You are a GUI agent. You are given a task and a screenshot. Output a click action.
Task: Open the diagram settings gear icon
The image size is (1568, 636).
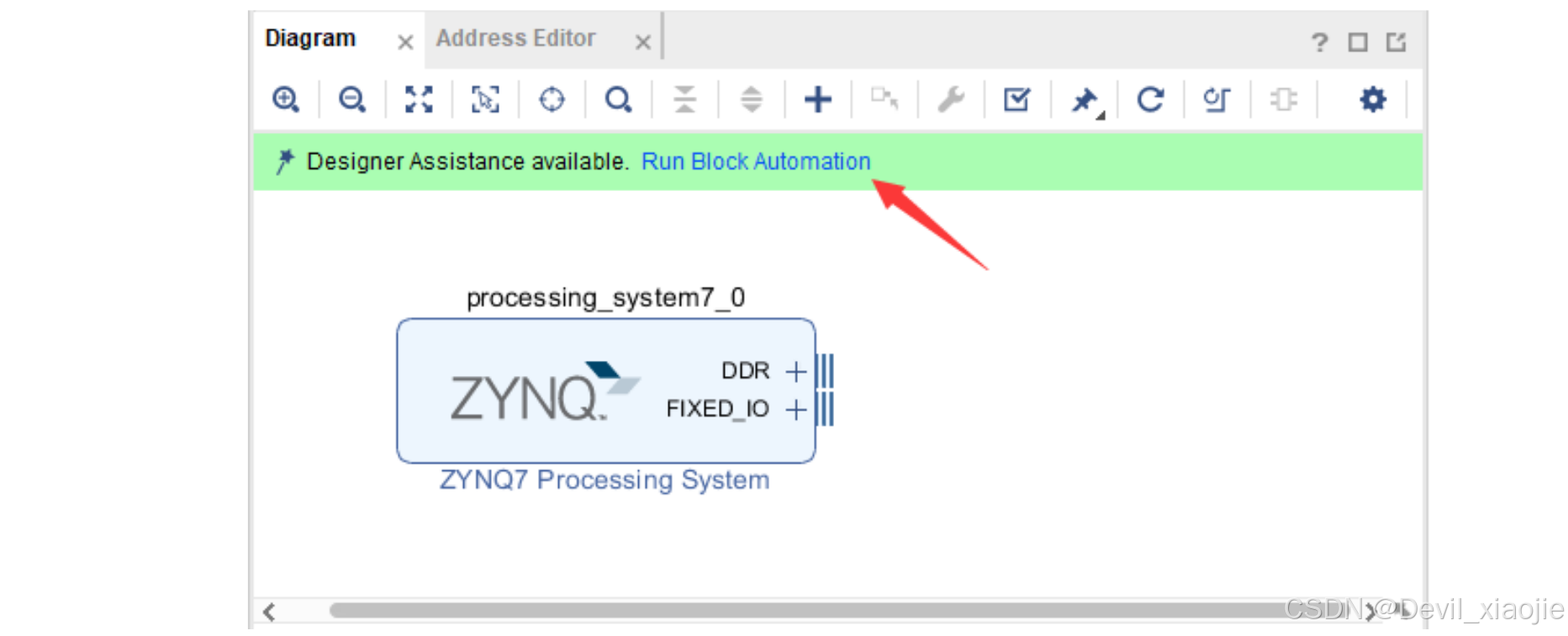pos(1373,99)
